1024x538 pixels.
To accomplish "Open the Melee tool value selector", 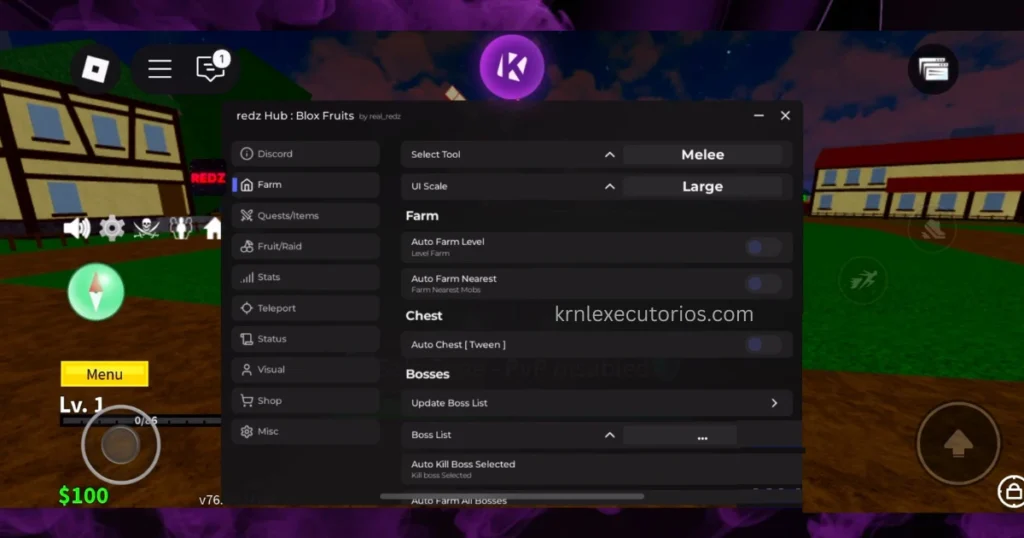I will coord(703,155).
